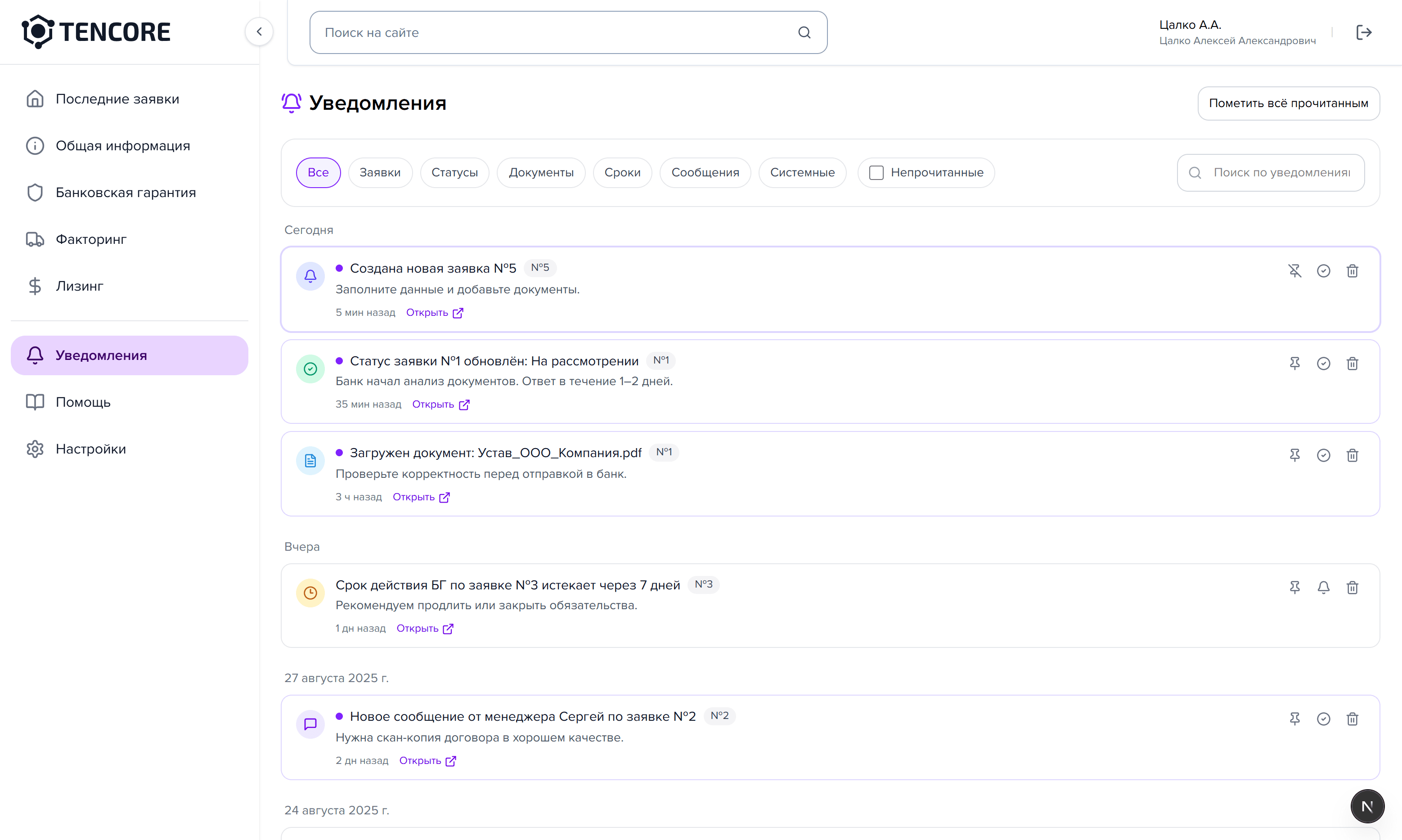Unpin the new request №5 notification
Viewport: 1402px width, 840px height.
pyautogui.click(x=1294, y=271)
